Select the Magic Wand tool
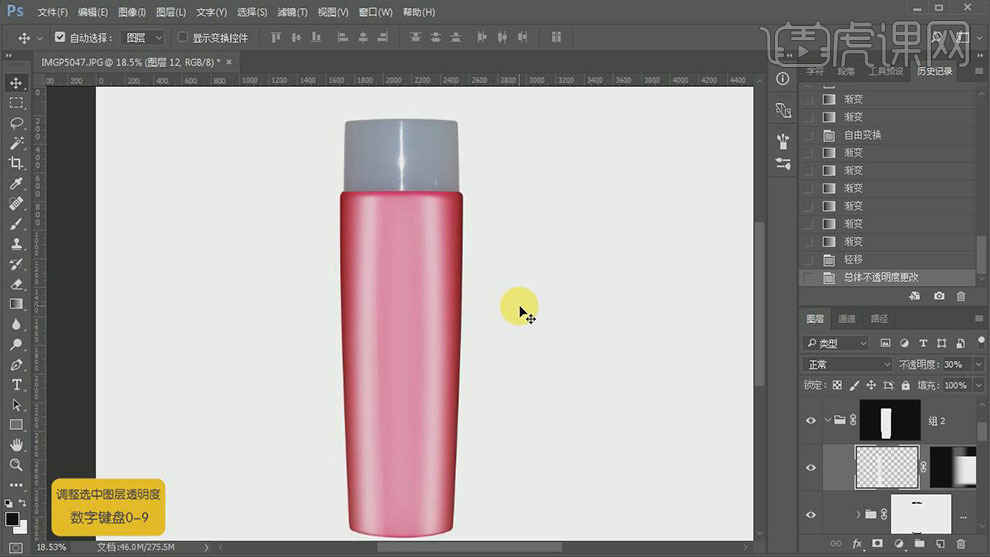The image size is (990, 557). click(16, 143)
